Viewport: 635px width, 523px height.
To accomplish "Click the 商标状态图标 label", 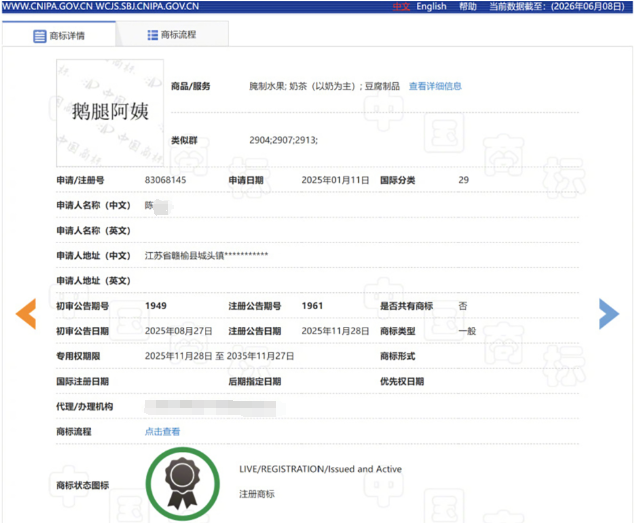I will click(83, 485).
